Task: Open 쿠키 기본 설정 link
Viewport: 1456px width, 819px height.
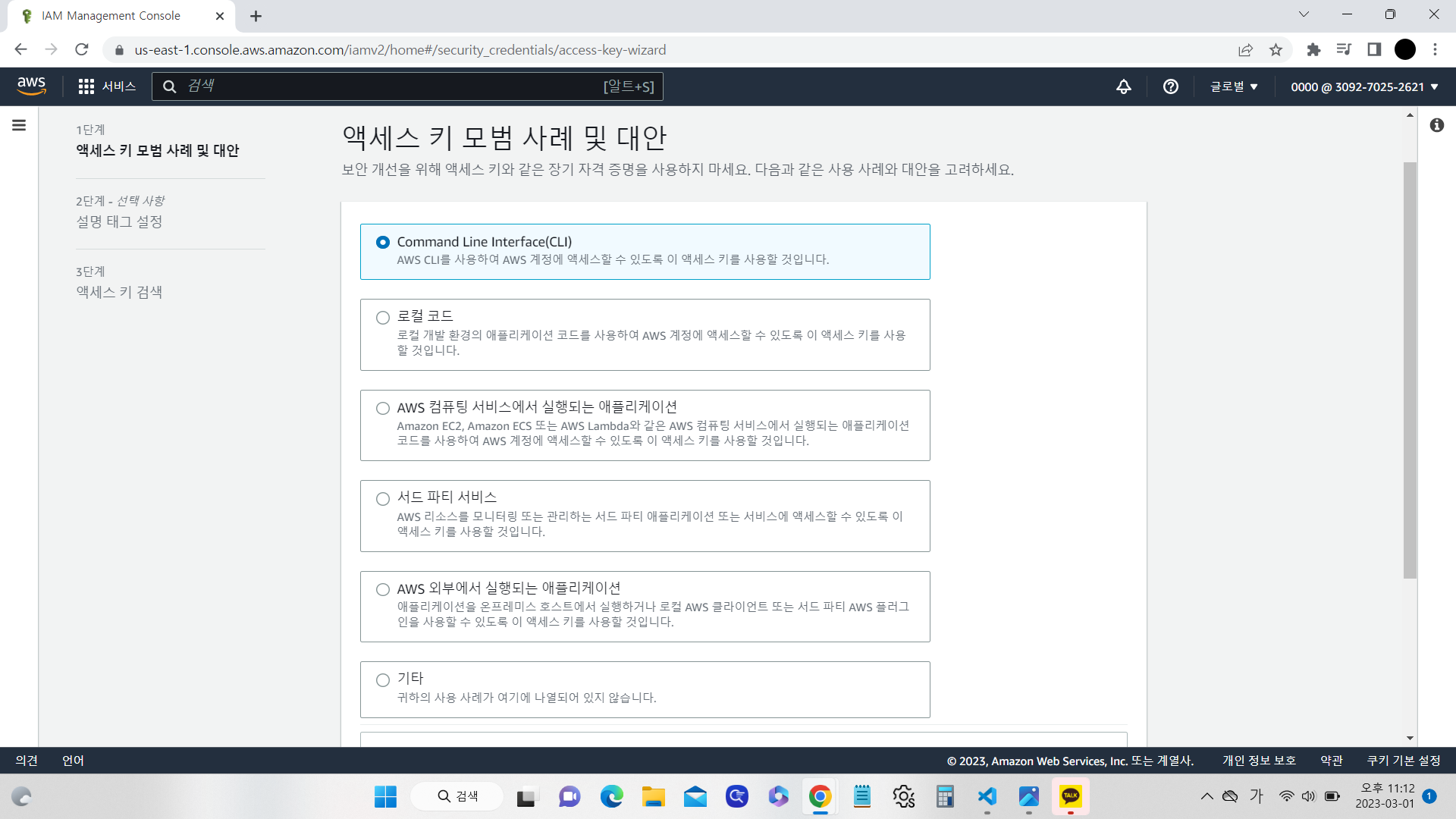Action: pos(1404,761)
